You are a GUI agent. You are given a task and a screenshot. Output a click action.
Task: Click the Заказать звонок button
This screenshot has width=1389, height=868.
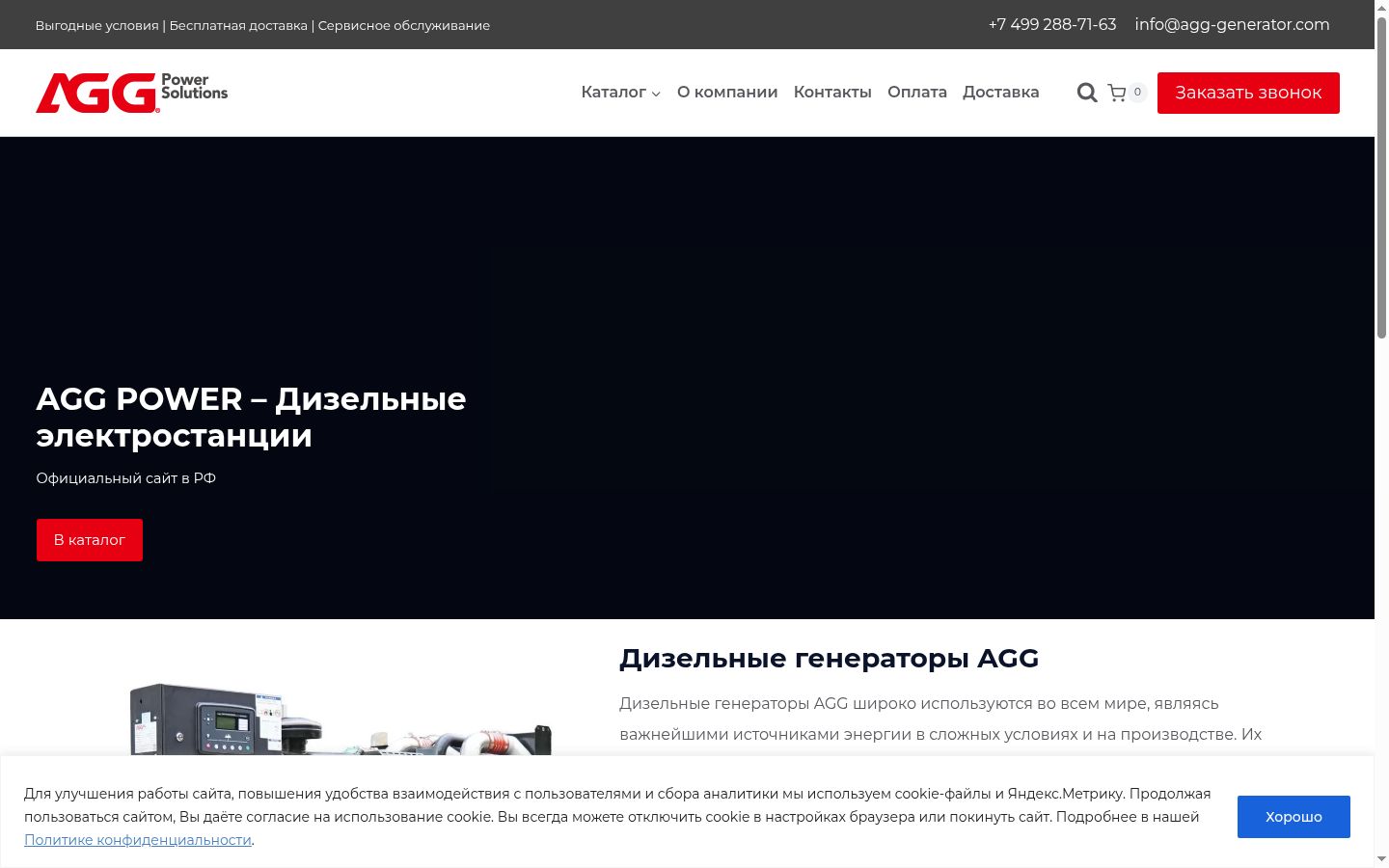[x=1248, y=93]
